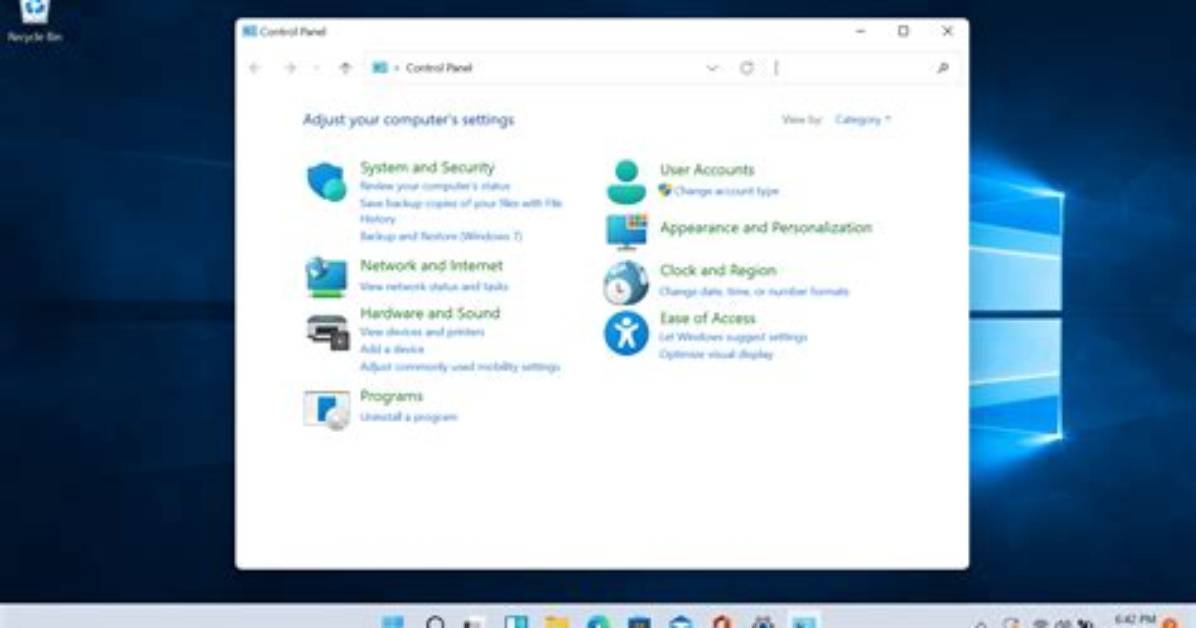The image size is (1196, 628).
Task: Open the Programs category
Action: pos(391,396)
